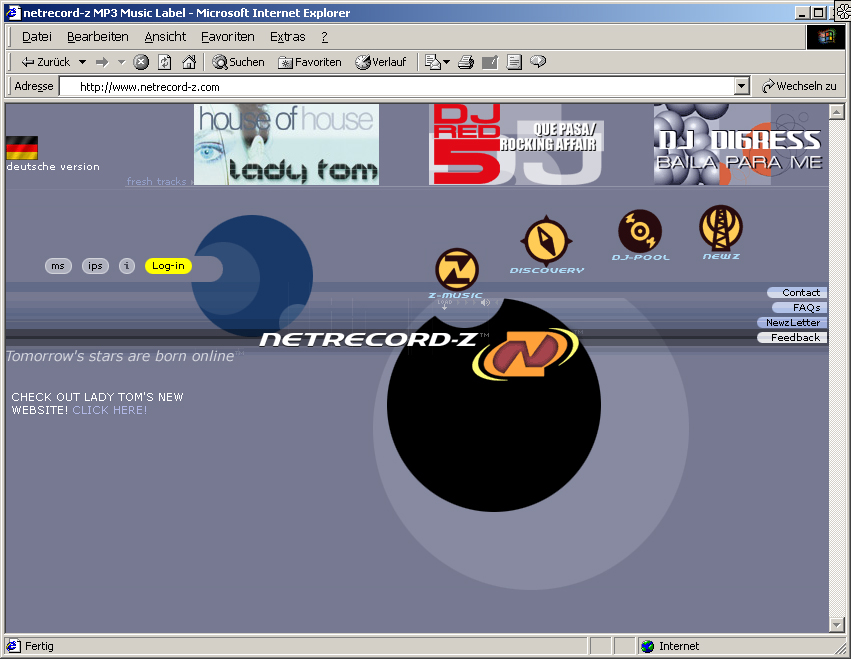Open the Z-Music section icon
Viewport: 851px width, 659px height.
click(x=456, y=269)
